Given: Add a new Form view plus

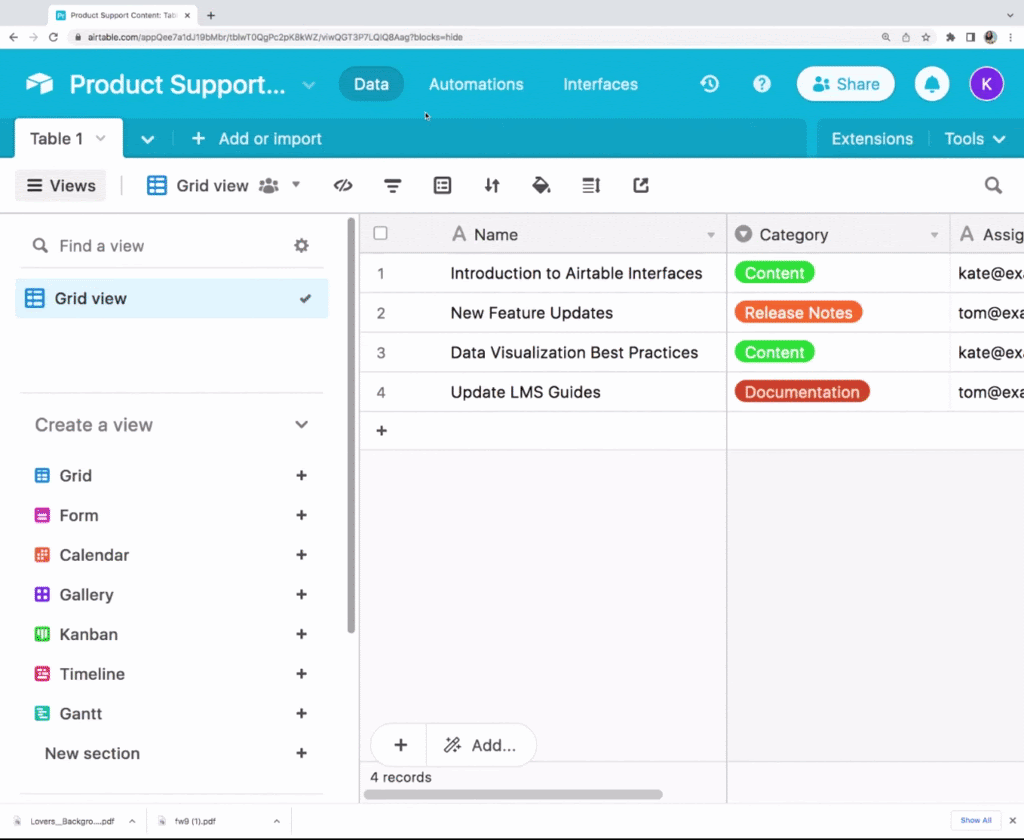Looking at the screenshot, I should click(x=301, y=515).
